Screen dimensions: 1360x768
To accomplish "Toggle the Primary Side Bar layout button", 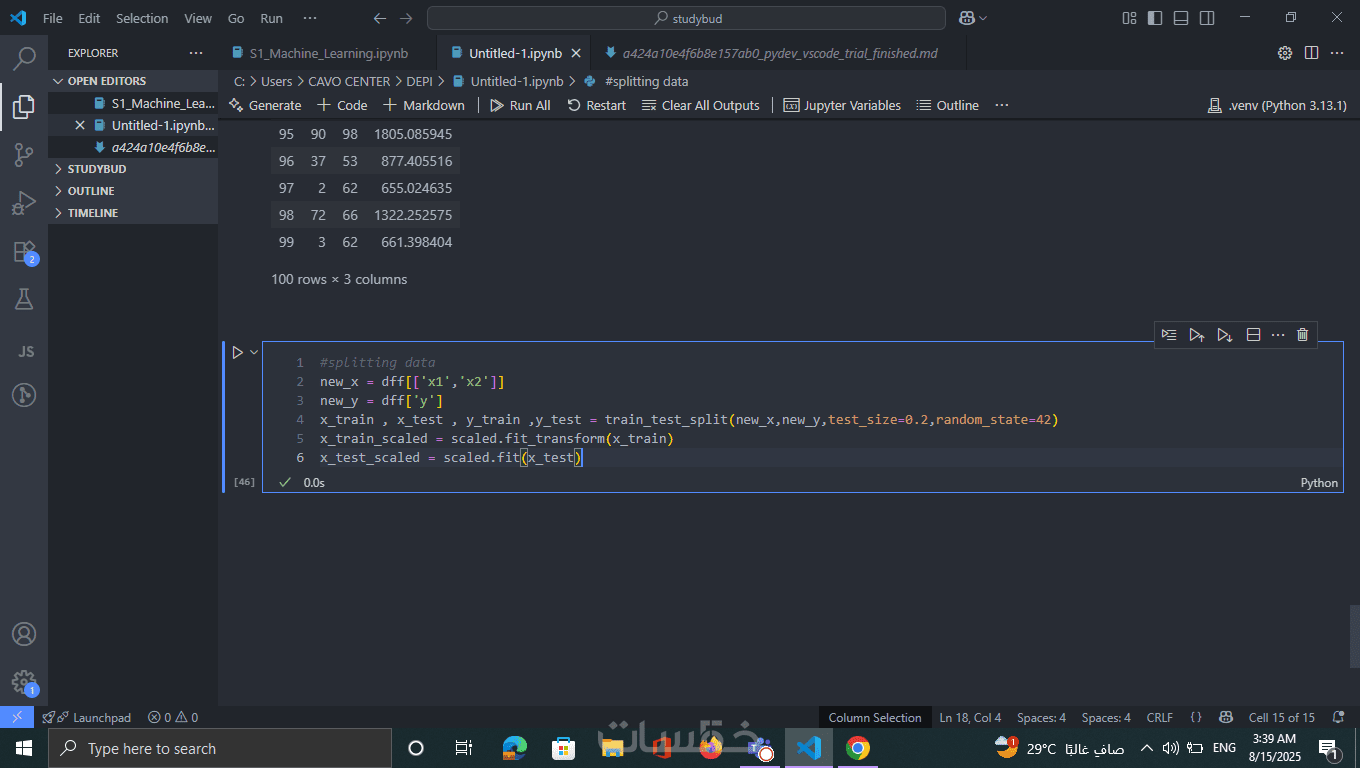I will point(1155,18).
